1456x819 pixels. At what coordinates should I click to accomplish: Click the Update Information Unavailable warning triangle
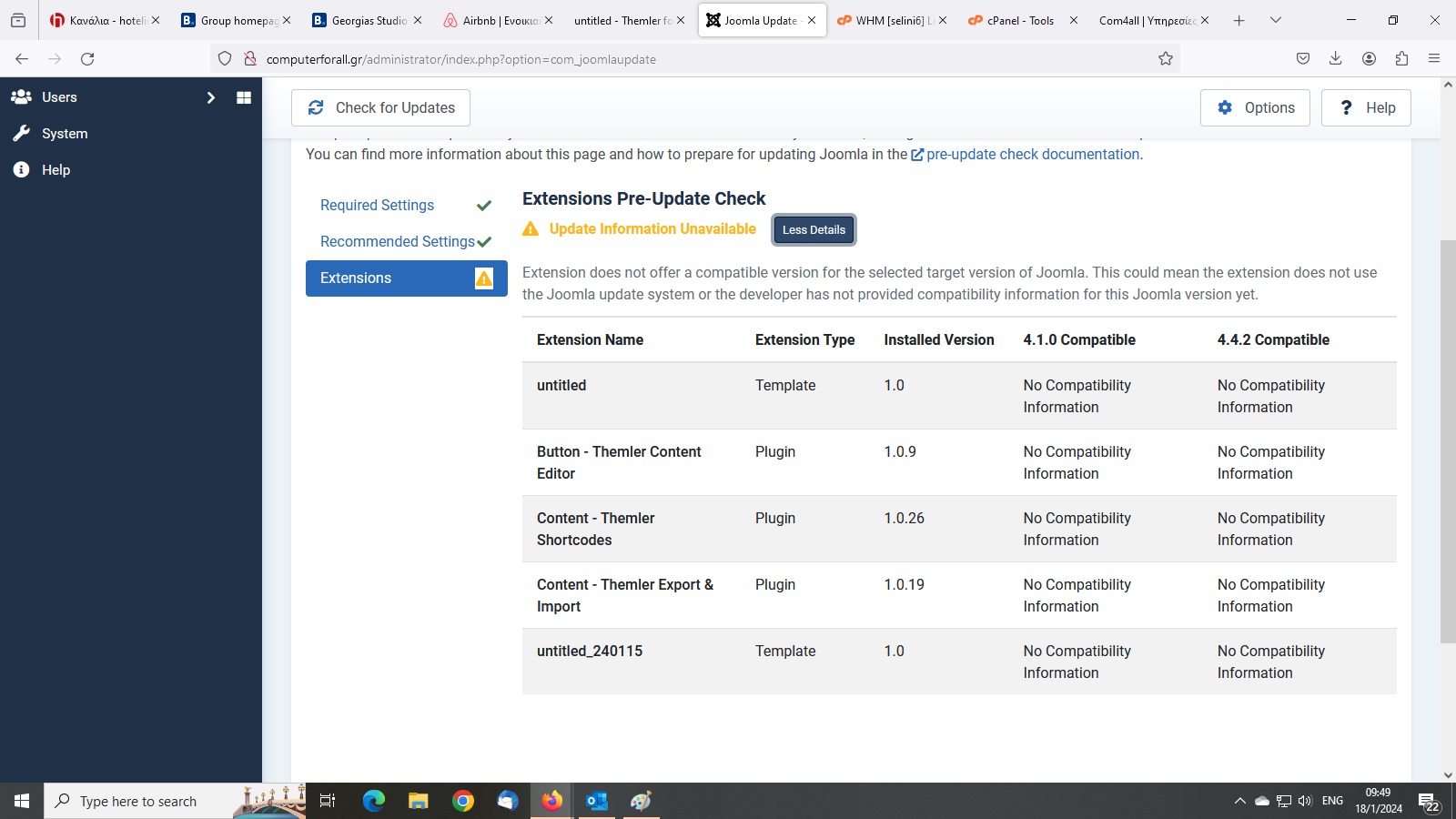click(531, 229)
